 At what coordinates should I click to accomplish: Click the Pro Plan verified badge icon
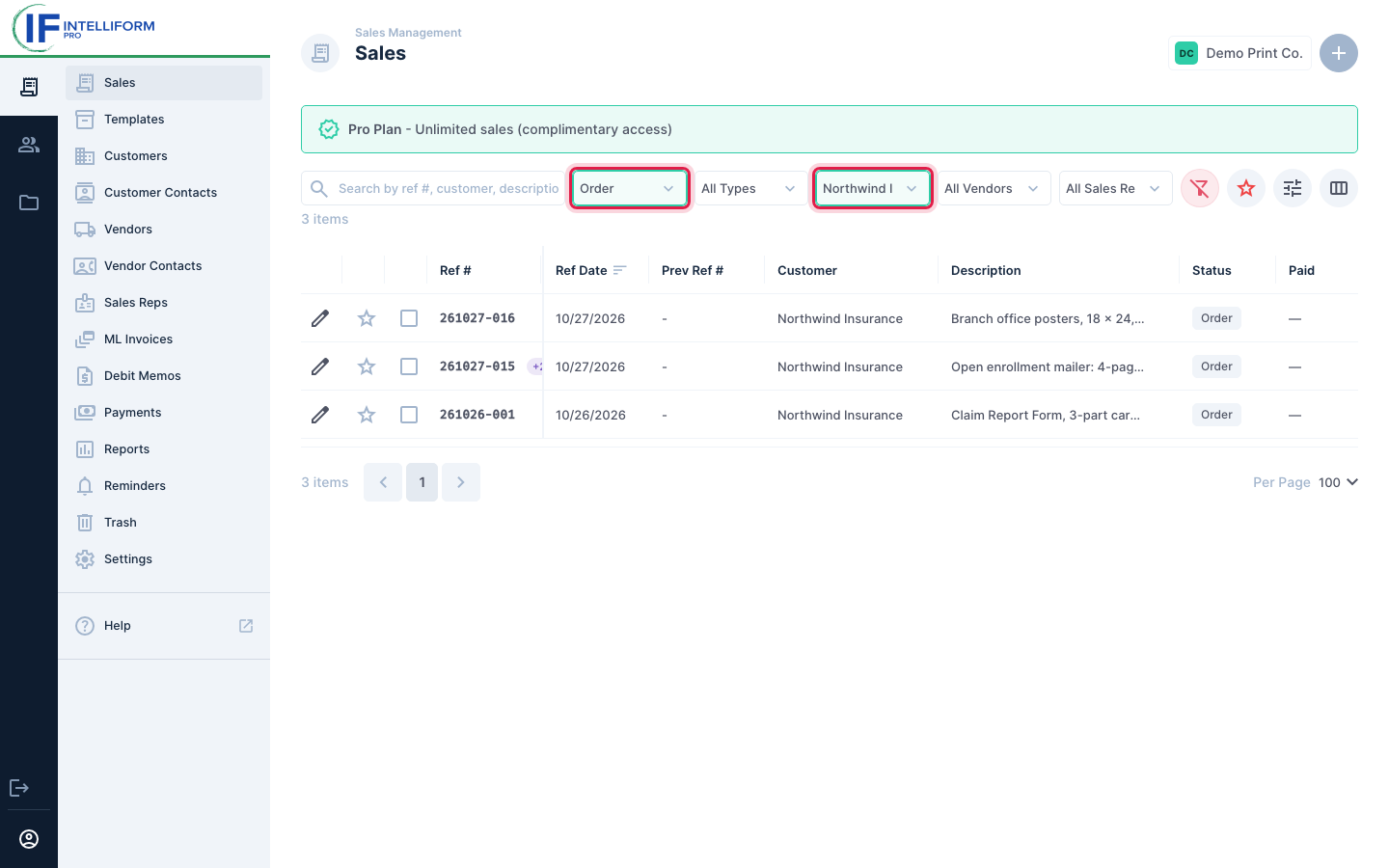tap(329, 129)
